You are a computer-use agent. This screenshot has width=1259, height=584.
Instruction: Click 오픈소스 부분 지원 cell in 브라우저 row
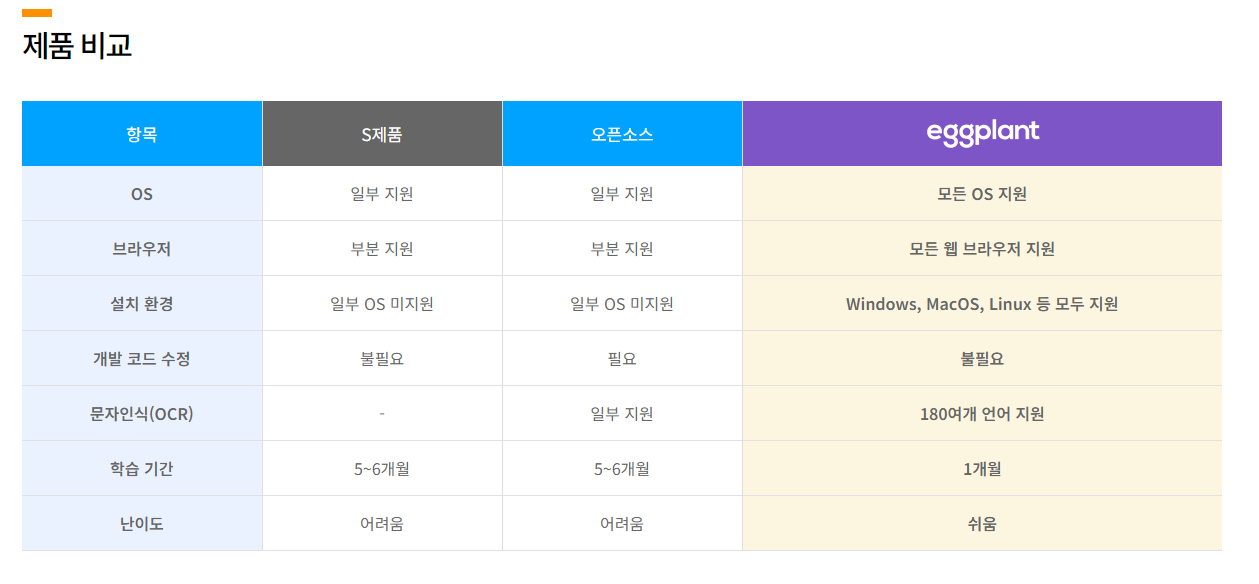pos(622,249)
